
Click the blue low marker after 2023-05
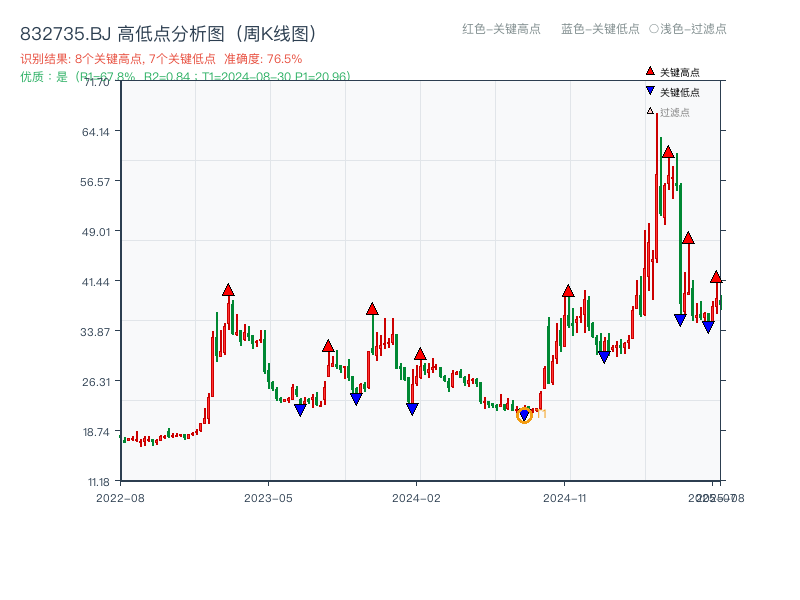coord(302,411)
